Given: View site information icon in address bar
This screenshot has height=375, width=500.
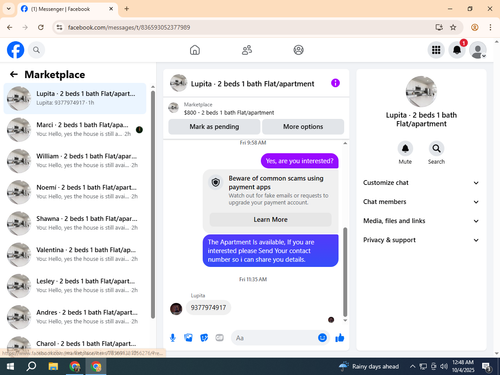Looking at the screenshot, I should point(59,27).
